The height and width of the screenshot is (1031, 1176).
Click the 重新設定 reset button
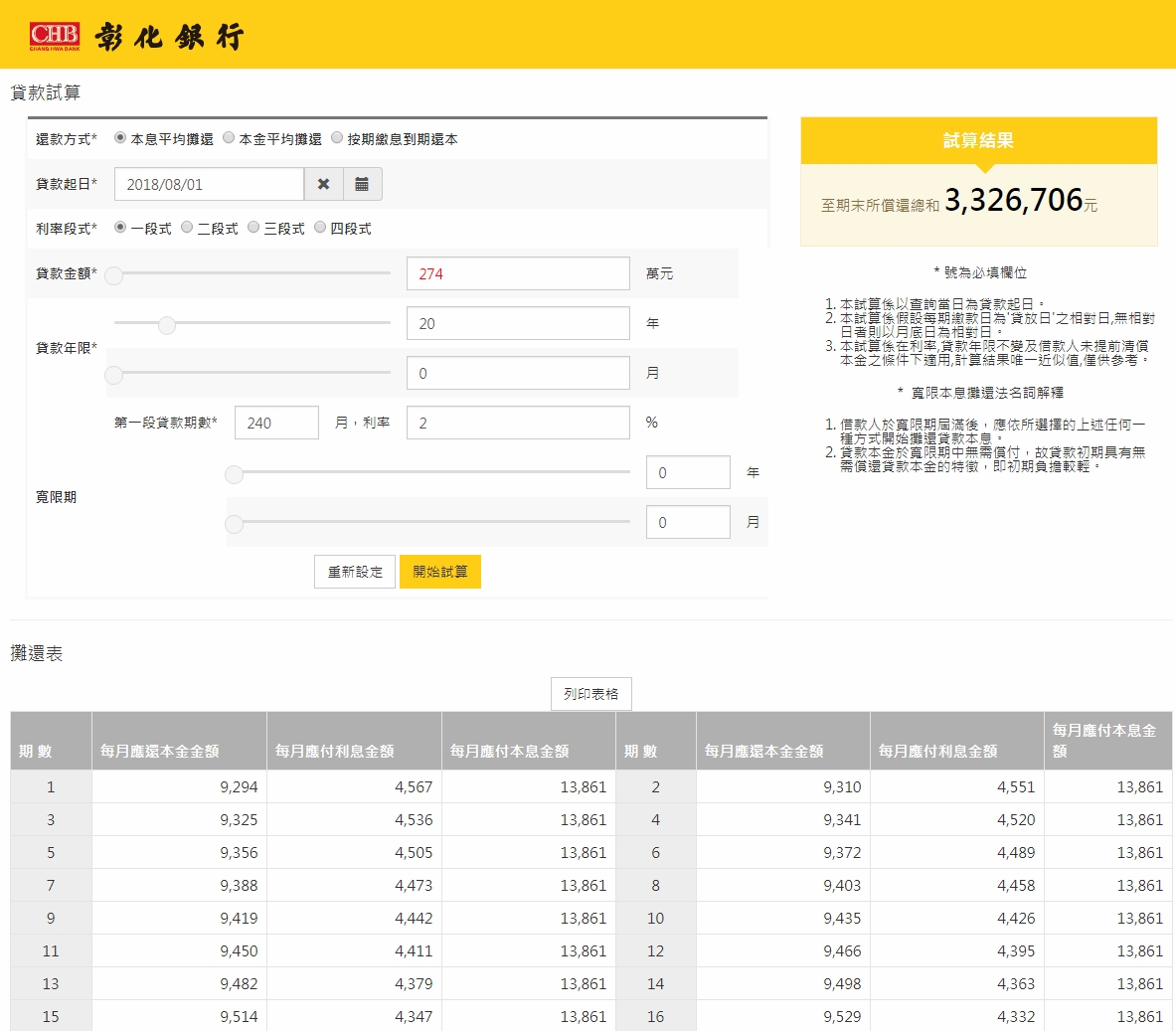point(354,572)
